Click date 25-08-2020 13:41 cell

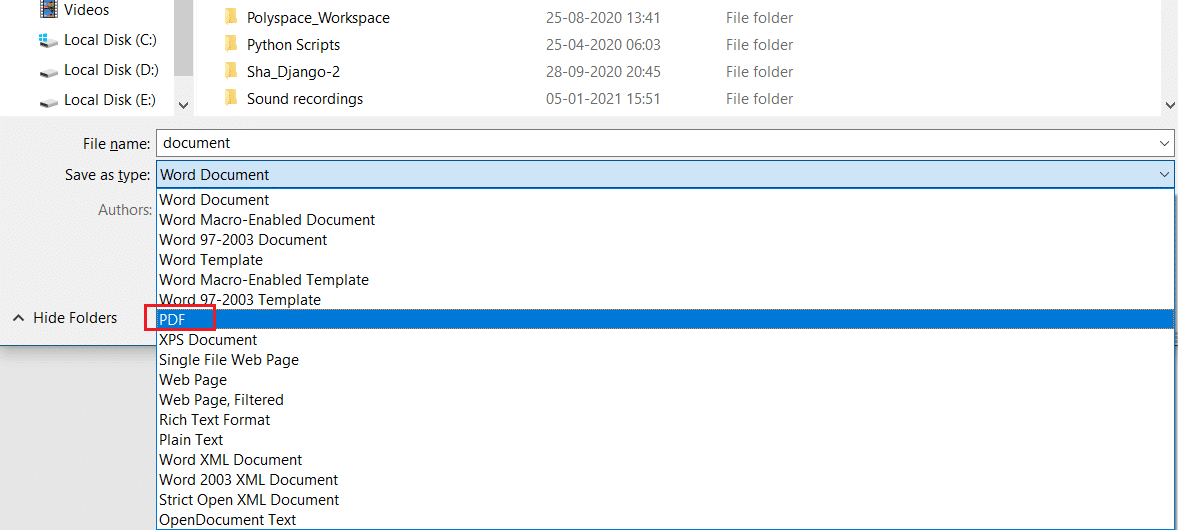[603, 17]
